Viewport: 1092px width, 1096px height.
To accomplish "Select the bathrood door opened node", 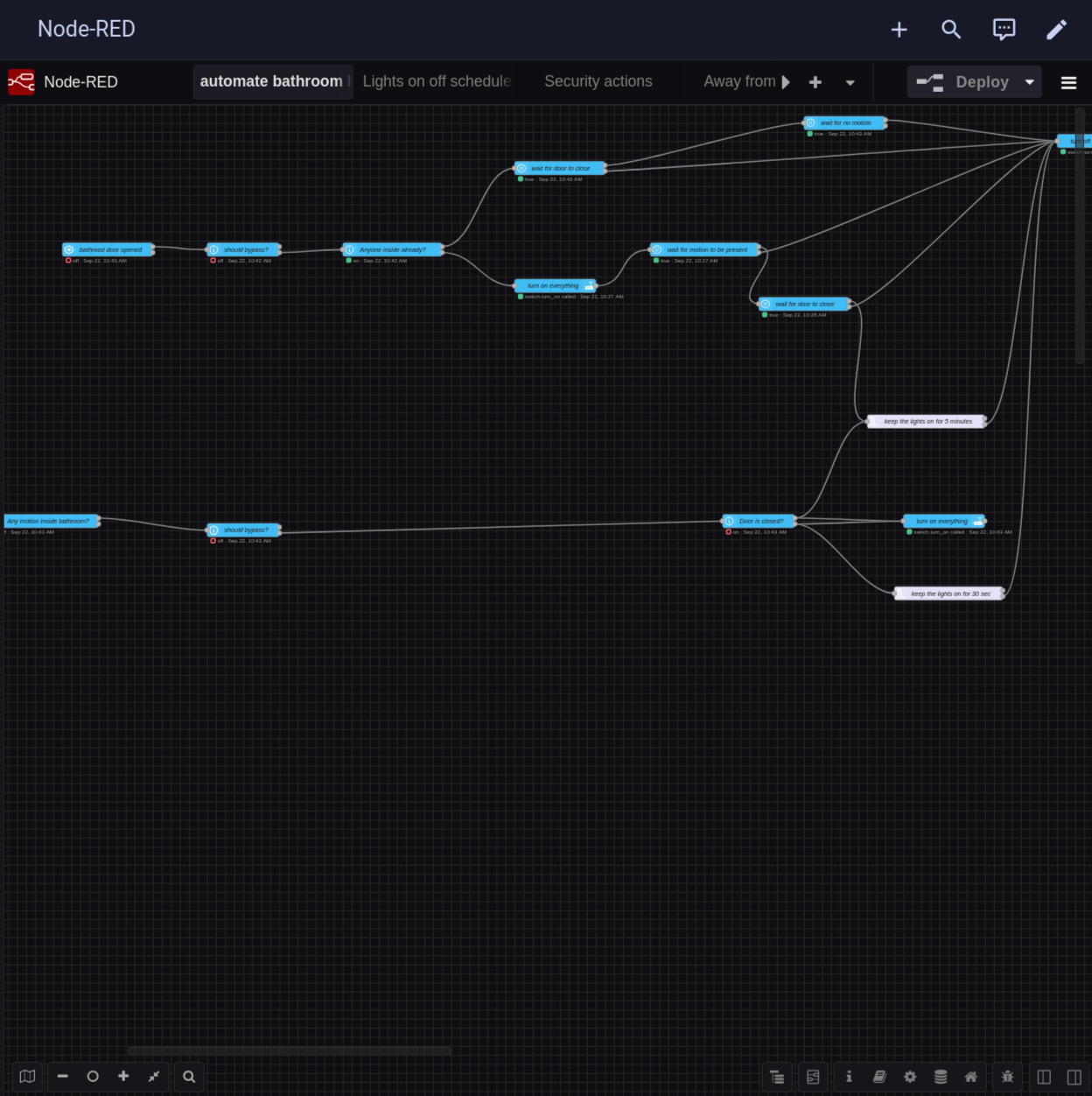I will [108, 249].
